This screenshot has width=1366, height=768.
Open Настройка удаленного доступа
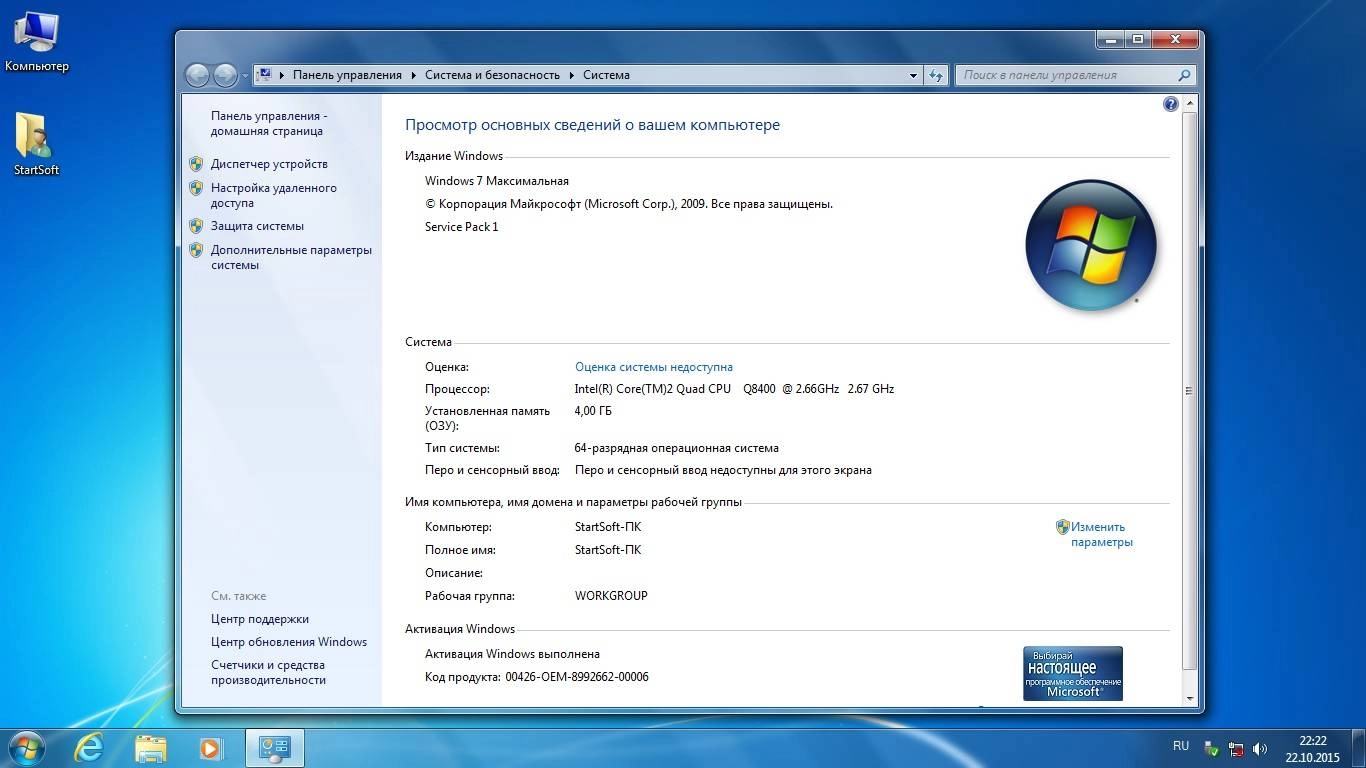(273, 195)
